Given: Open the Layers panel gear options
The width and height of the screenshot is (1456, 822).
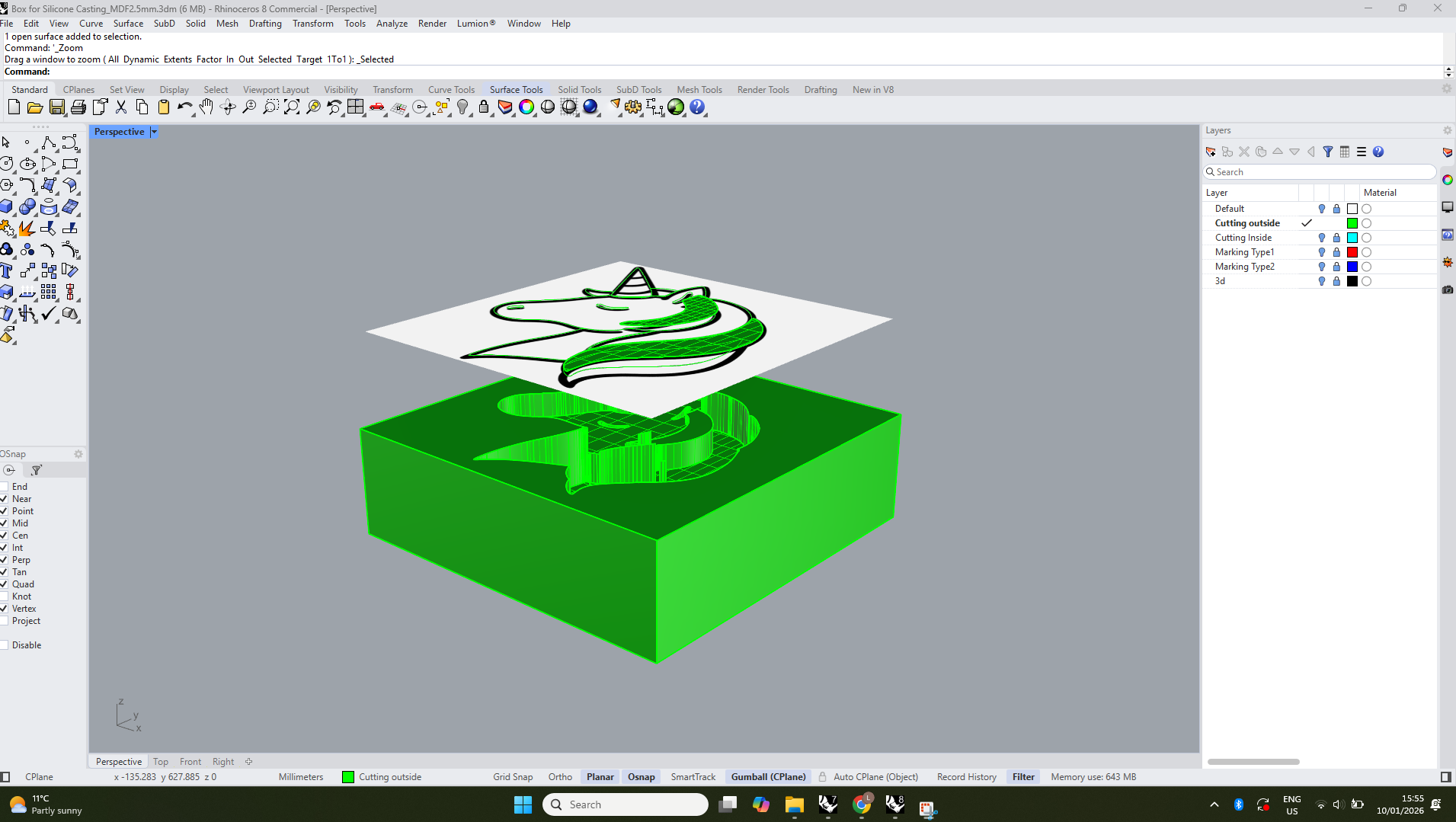Looking at the screenshot, I should click(1447, 130).
